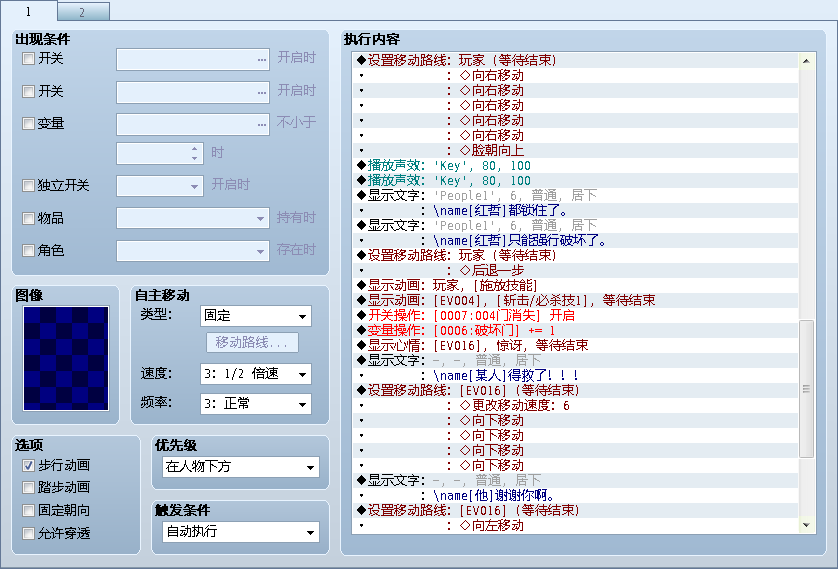Image resolution: width=838 pixels, height=569 pixels.
Task: Select the 向左移动 move command
Action: (x=575, y=526)
